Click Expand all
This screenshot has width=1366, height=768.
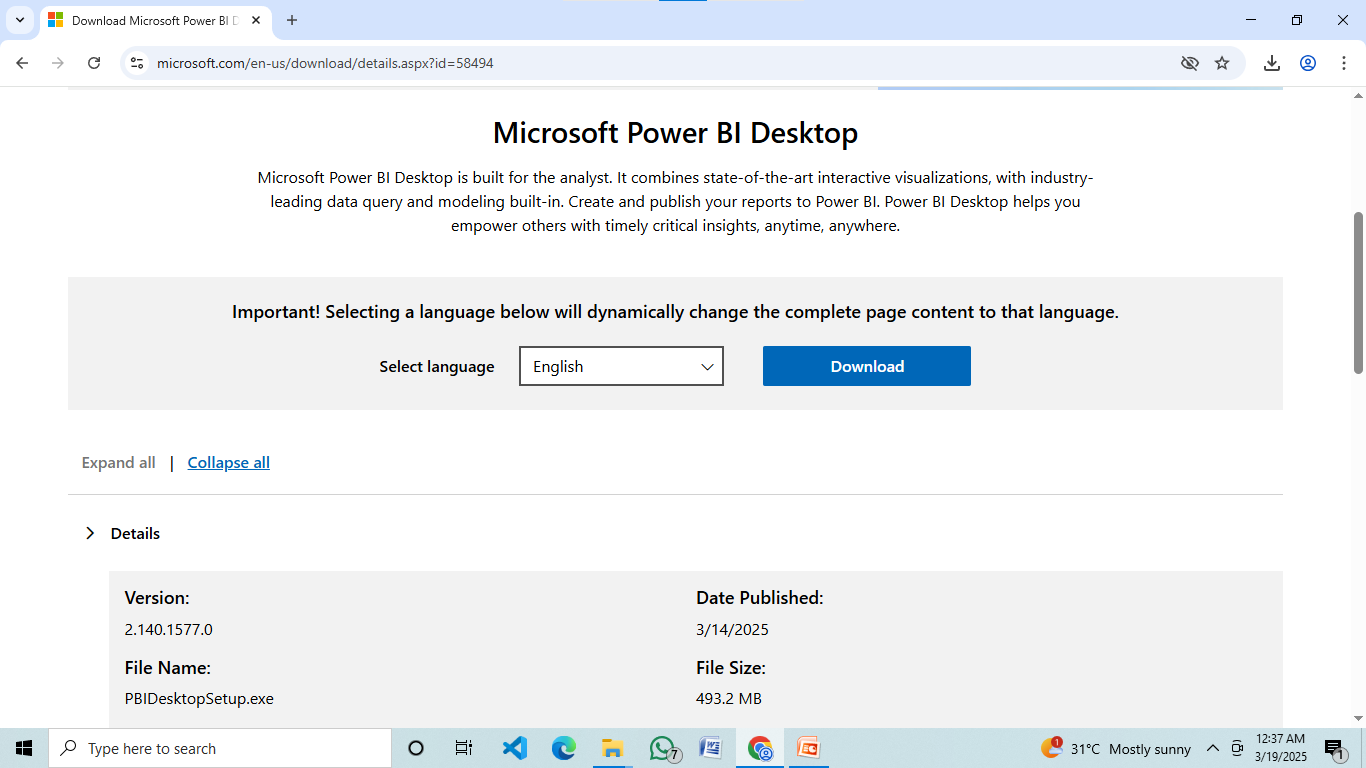click(118, 462)
